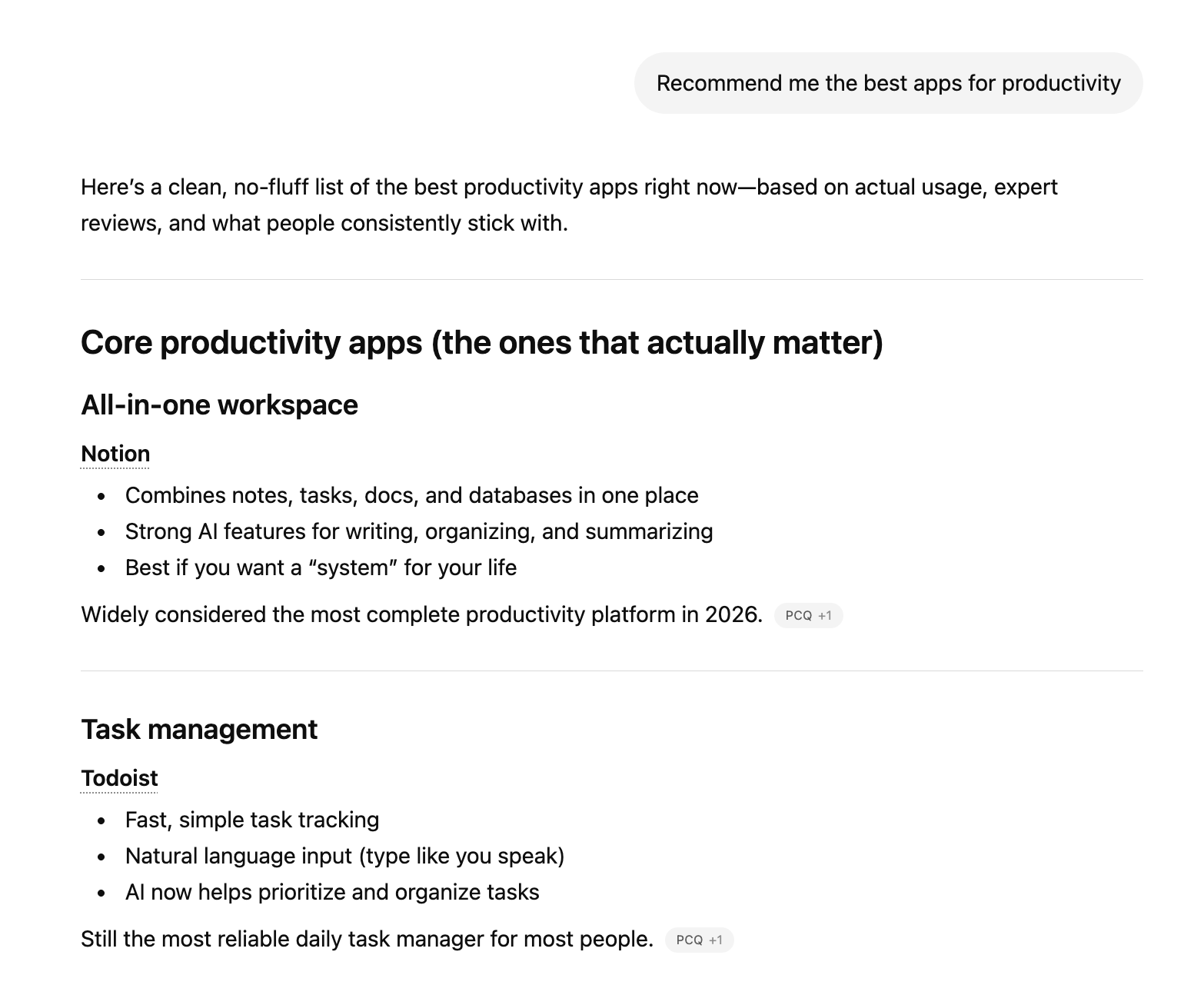
Task: Select the bullet about strong AI features
Action: pyautogui.click(x=419, y=531)
